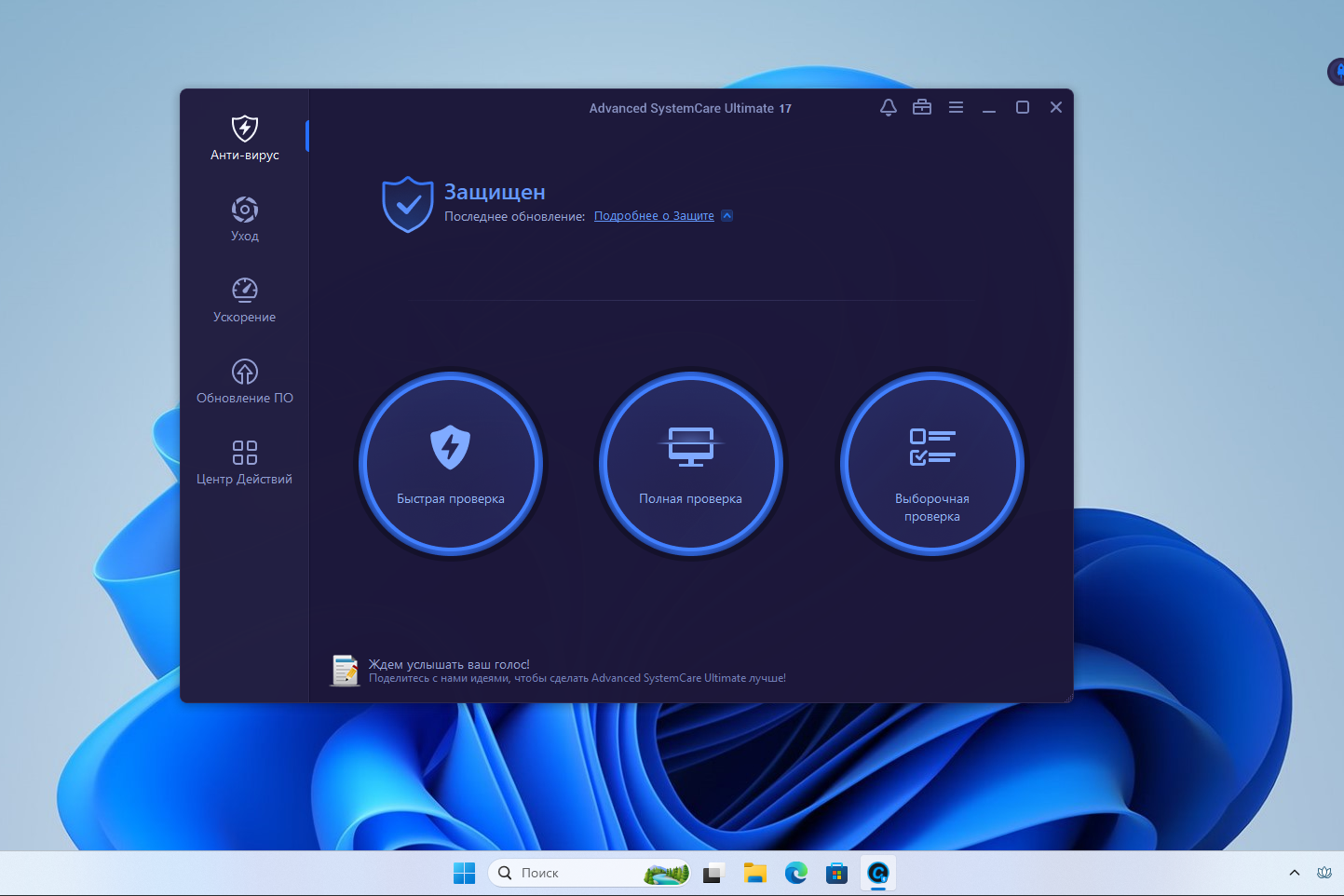Start a Быстрая проверка scan
This screenshot has height=896, width=1344.
click(x=450, y=463)
